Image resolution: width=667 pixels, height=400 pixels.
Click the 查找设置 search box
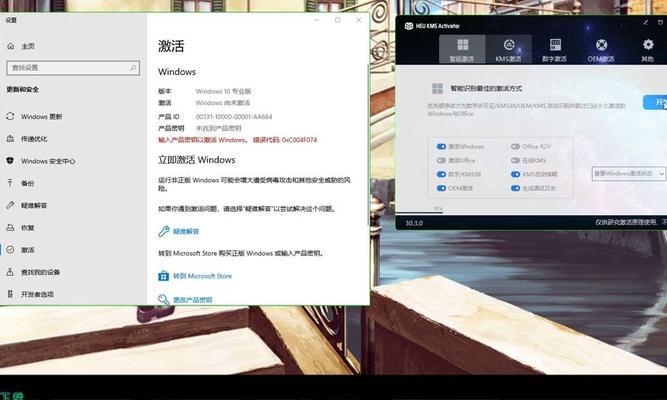[73, 68]
